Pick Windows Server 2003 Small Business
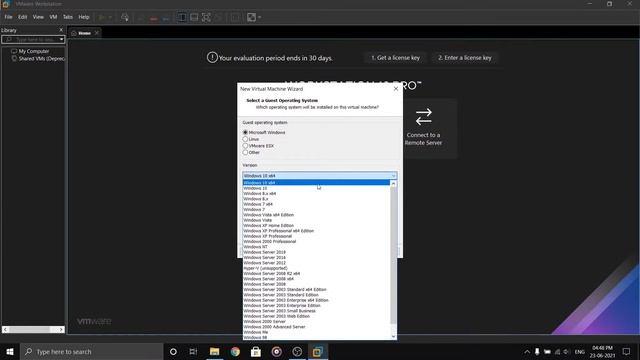Image resolution: width=640 pixels, height=360 pixels. (316, 311)
